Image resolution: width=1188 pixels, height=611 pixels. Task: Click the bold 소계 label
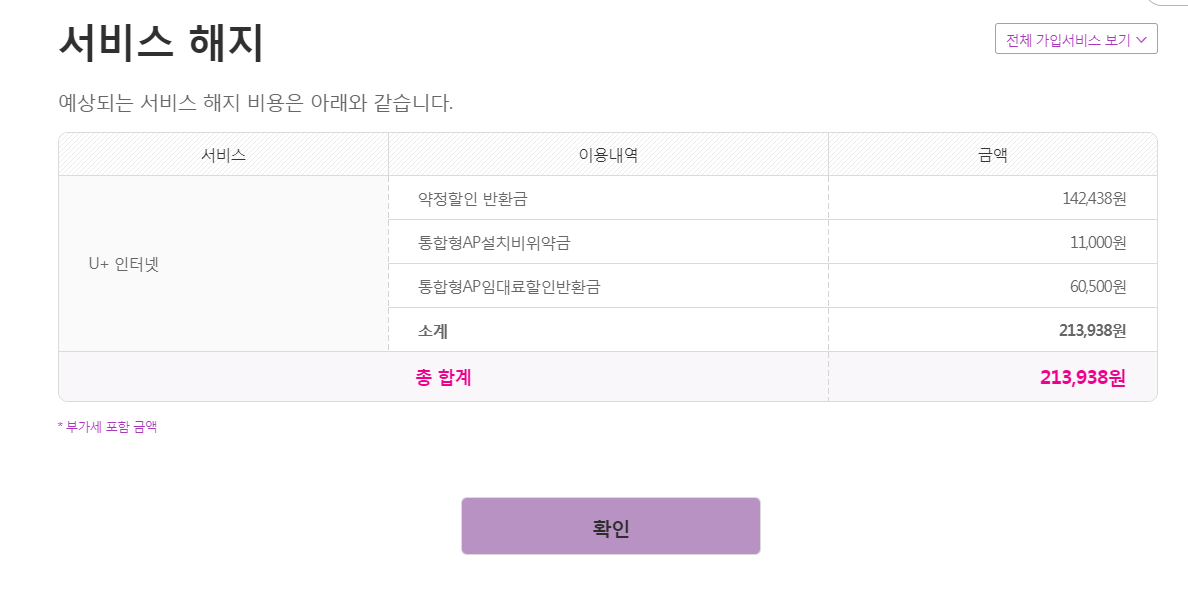(433, 330)
